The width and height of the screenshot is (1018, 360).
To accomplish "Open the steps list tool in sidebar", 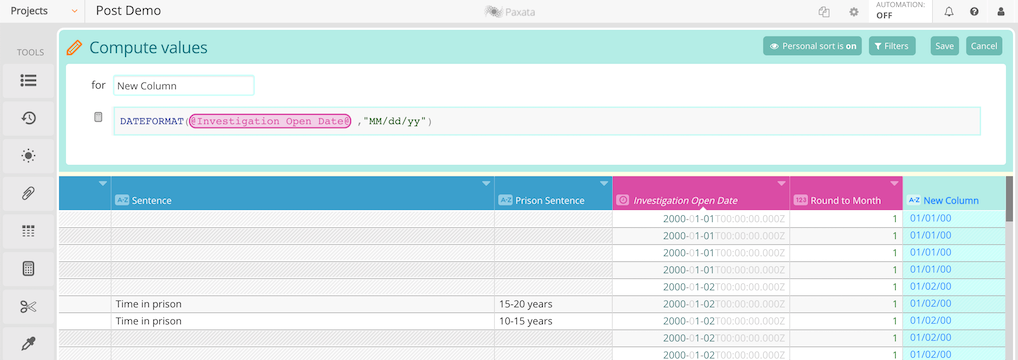I will [x=28, y=81].
